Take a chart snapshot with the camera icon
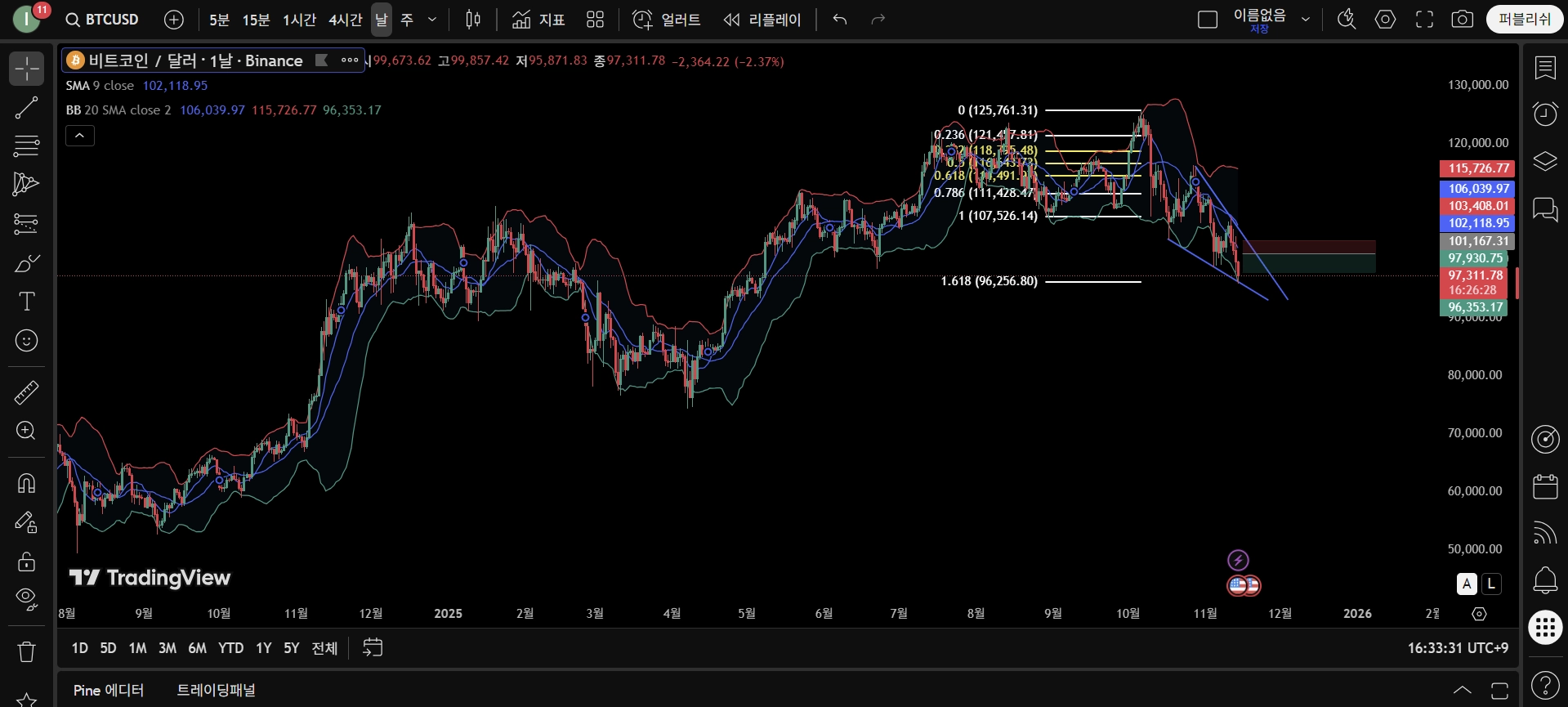Image resolution: width=1568 pixels, height=707 pixels. [1463, 20]
